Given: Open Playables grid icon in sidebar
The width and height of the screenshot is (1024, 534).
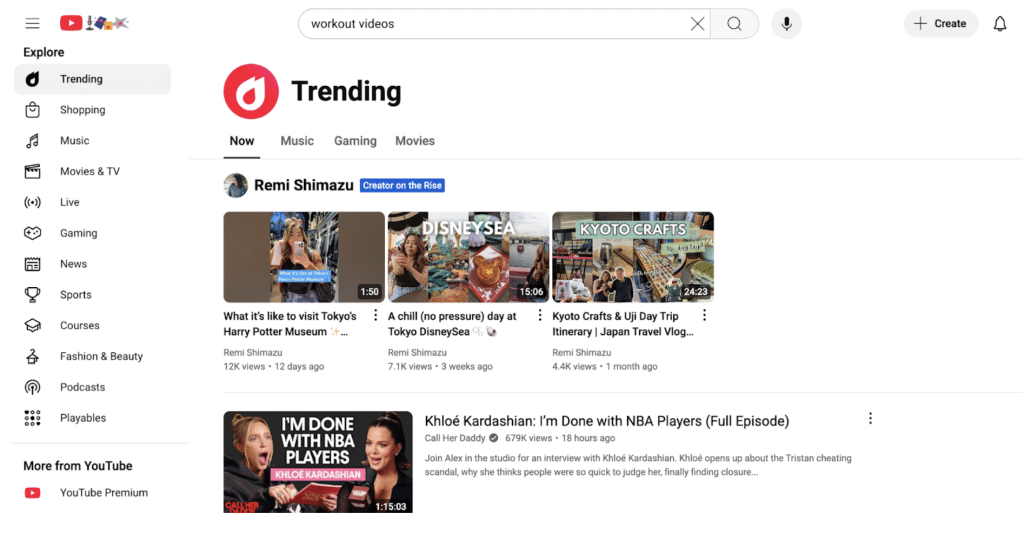Looking at the screenshot, I should pos(32,418).
